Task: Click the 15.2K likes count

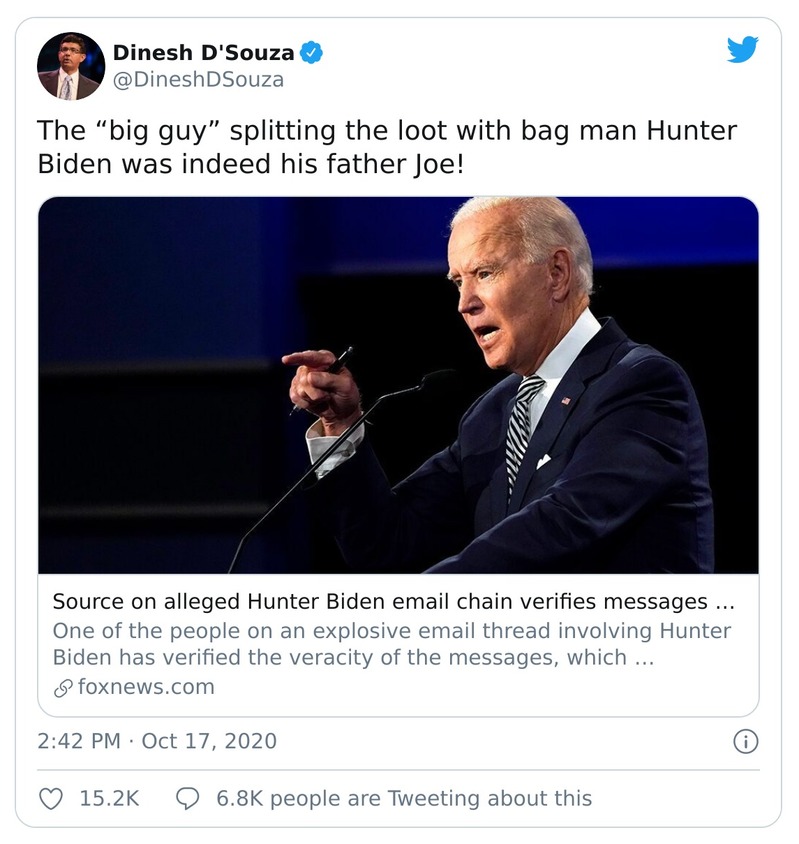Action: (x=108, y=798)
